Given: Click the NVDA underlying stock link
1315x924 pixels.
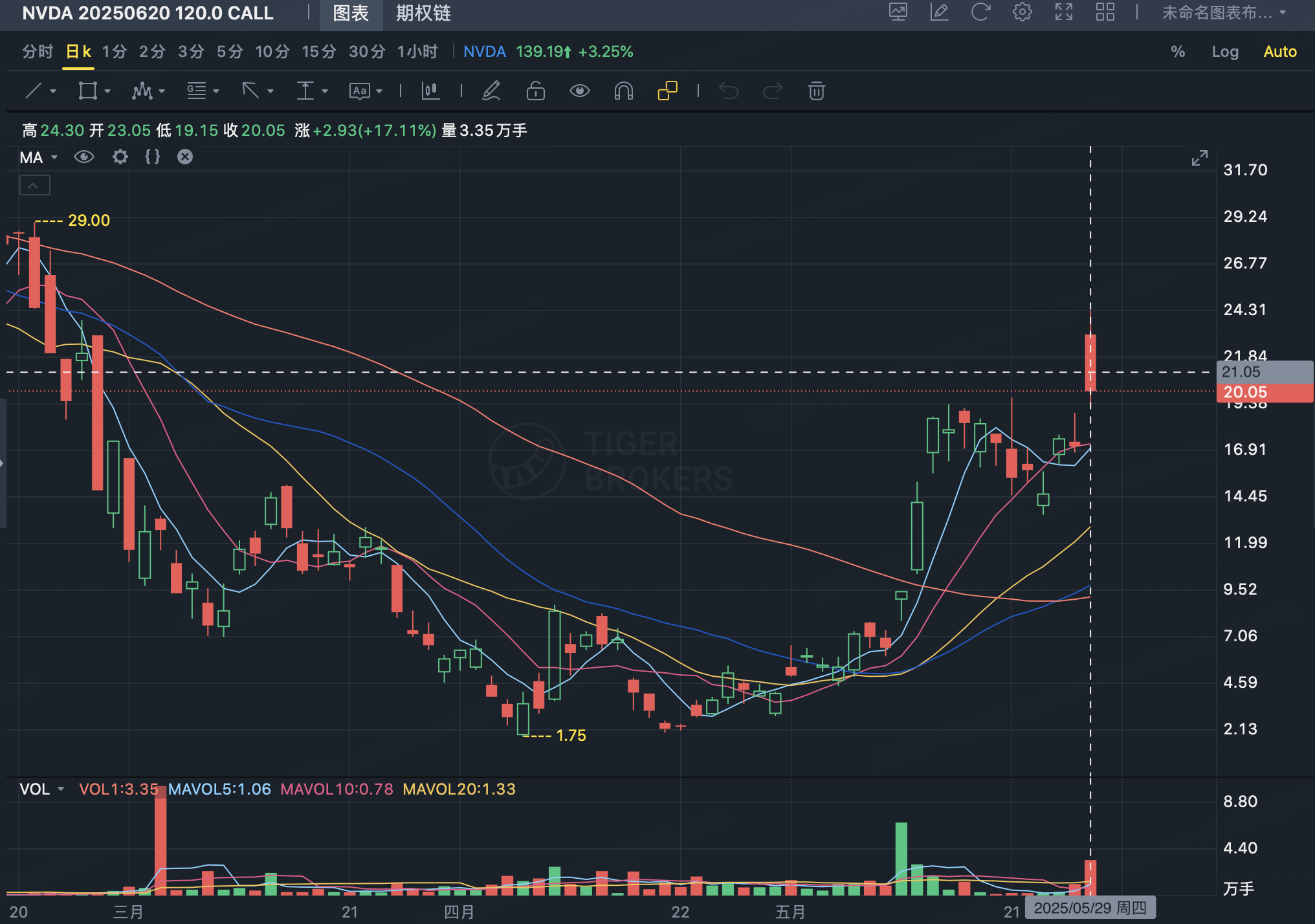Looking at the screenshot, I should point(485,52).
